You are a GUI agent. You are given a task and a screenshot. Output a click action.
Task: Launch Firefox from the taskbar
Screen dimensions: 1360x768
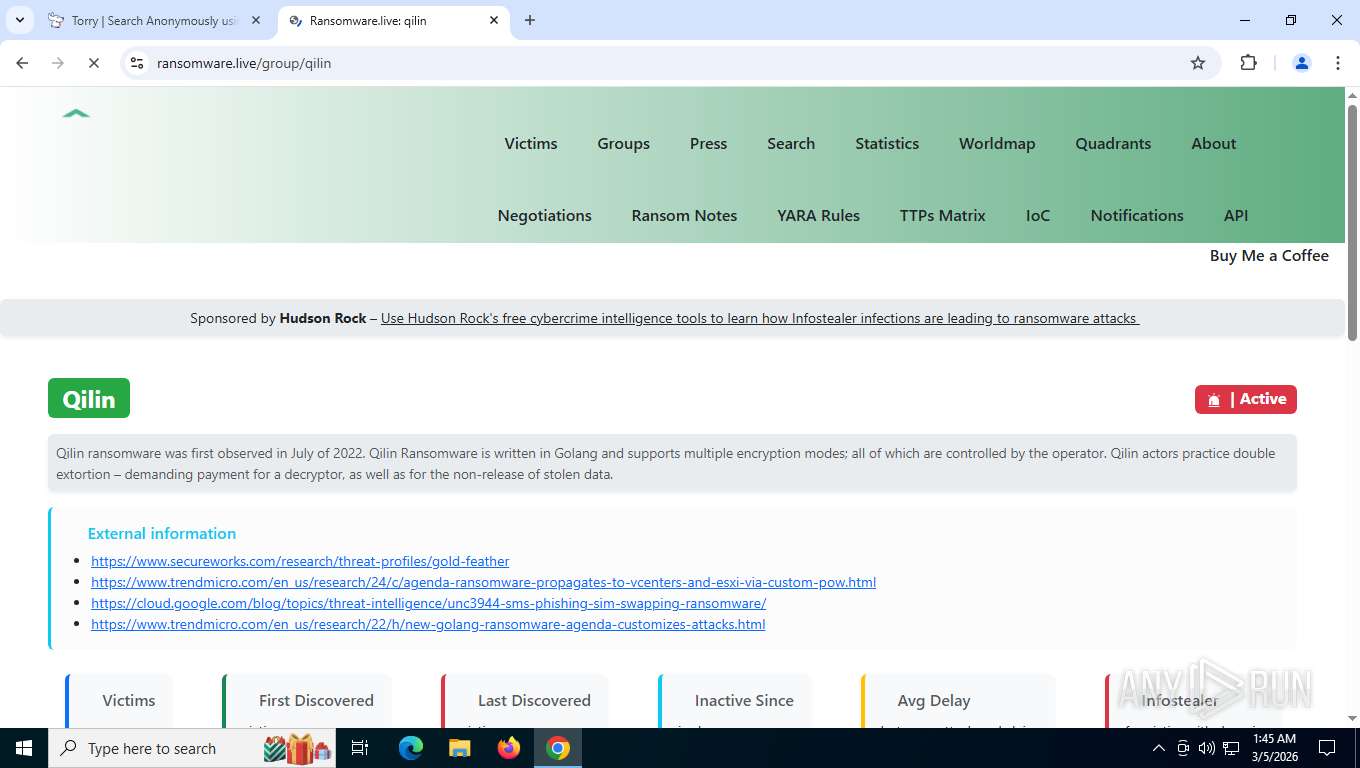click(509, 748)
